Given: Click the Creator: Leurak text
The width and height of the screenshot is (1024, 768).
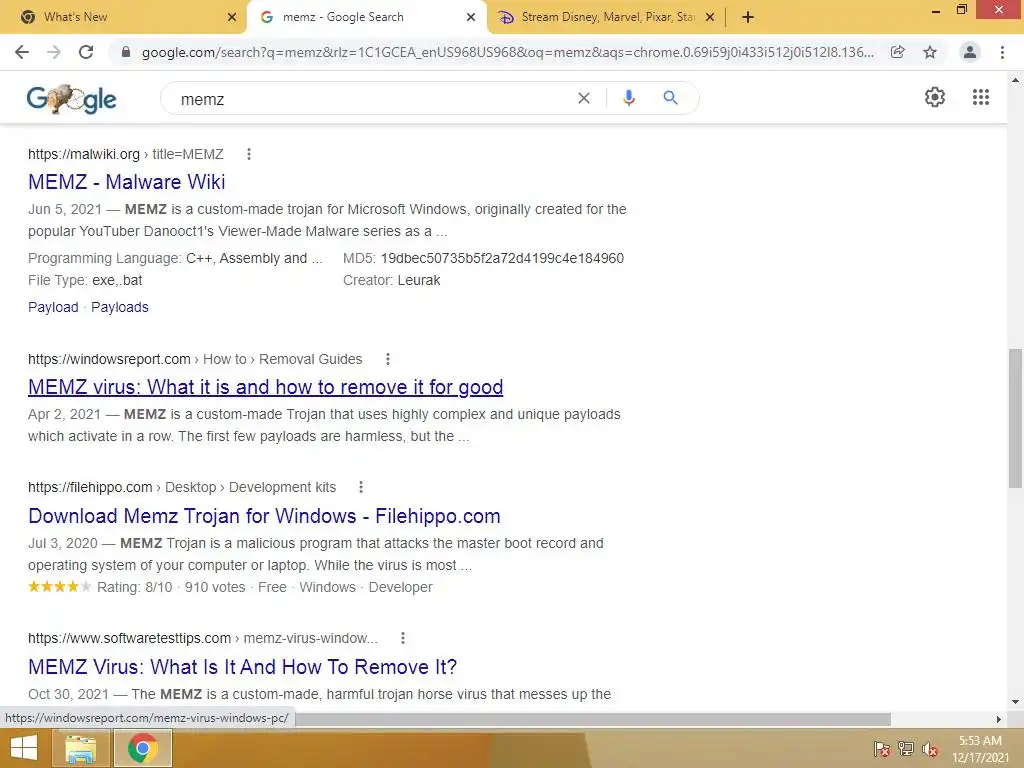Looking at the screenshot, I should (x=391, y=280).
